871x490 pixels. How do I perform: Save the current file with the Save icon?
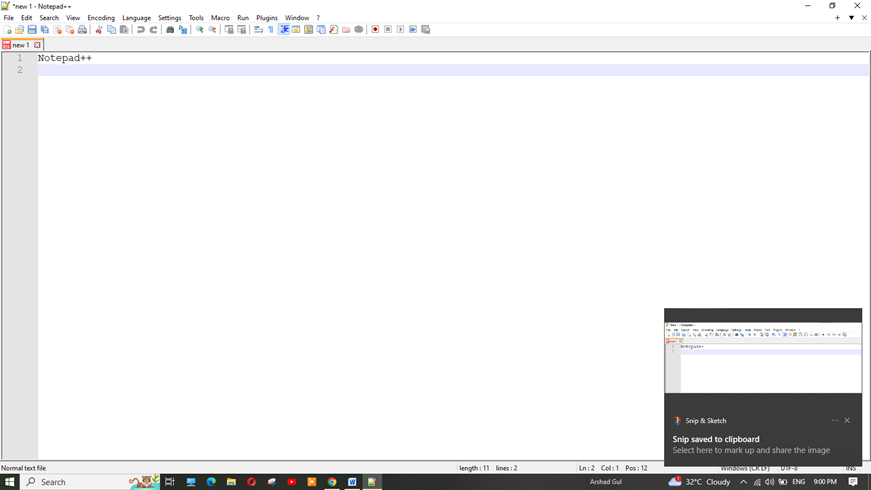click(32, 29)
